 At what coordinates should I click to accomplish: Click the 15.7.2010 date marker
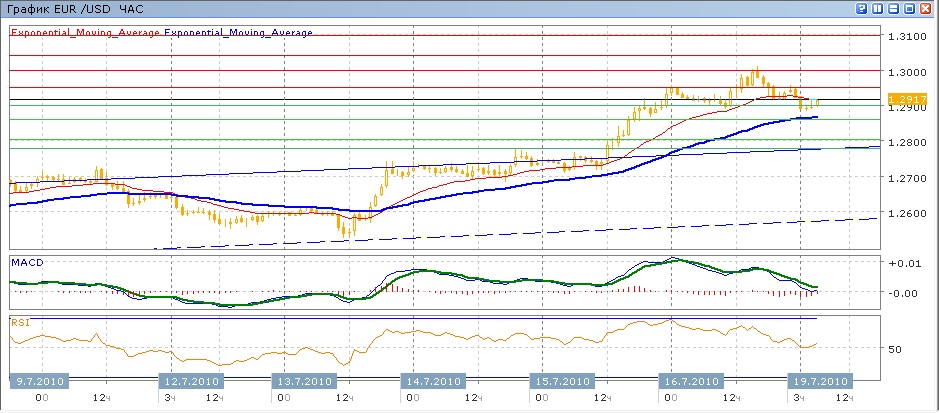tap(561, 381)
